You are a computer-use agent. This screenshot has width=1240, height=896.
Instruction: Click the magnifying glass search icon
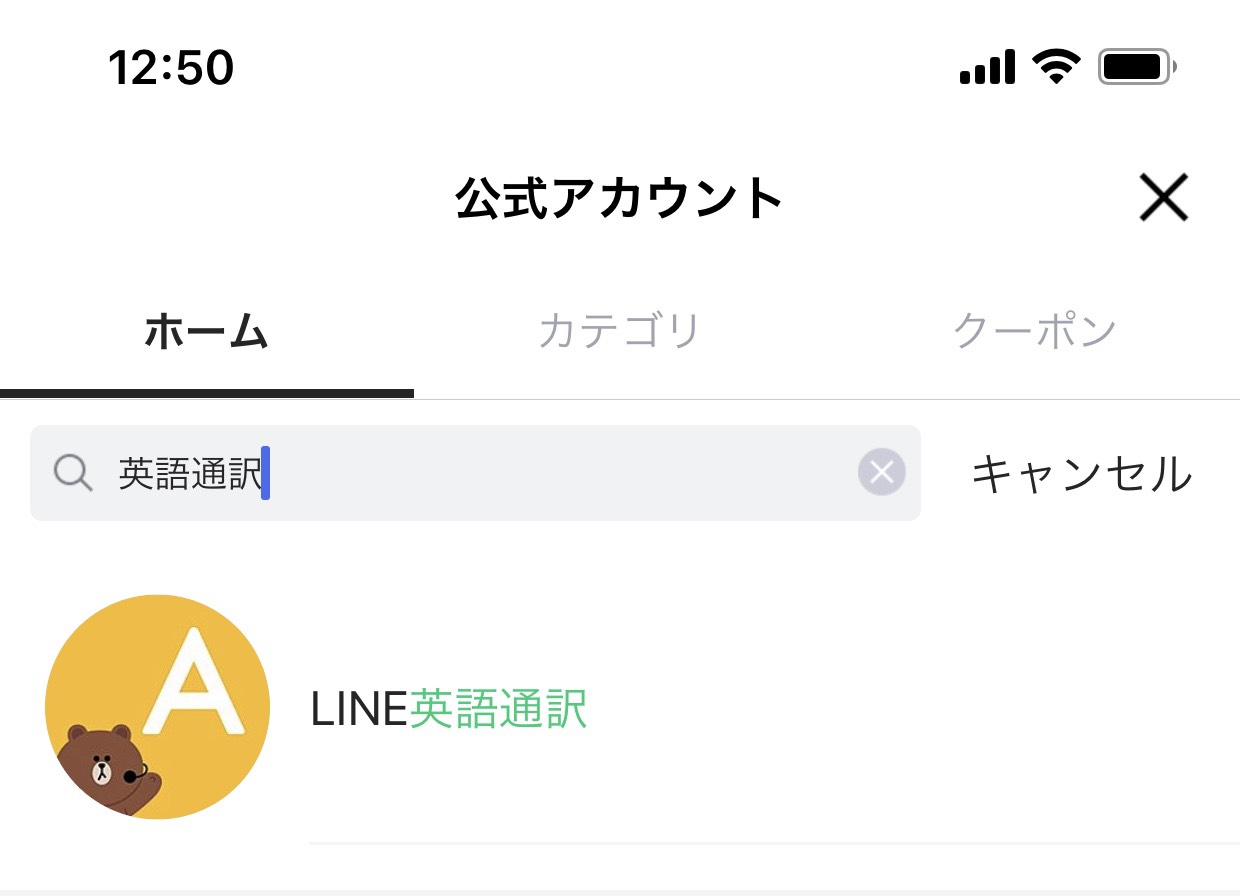[x=73, y=473]
